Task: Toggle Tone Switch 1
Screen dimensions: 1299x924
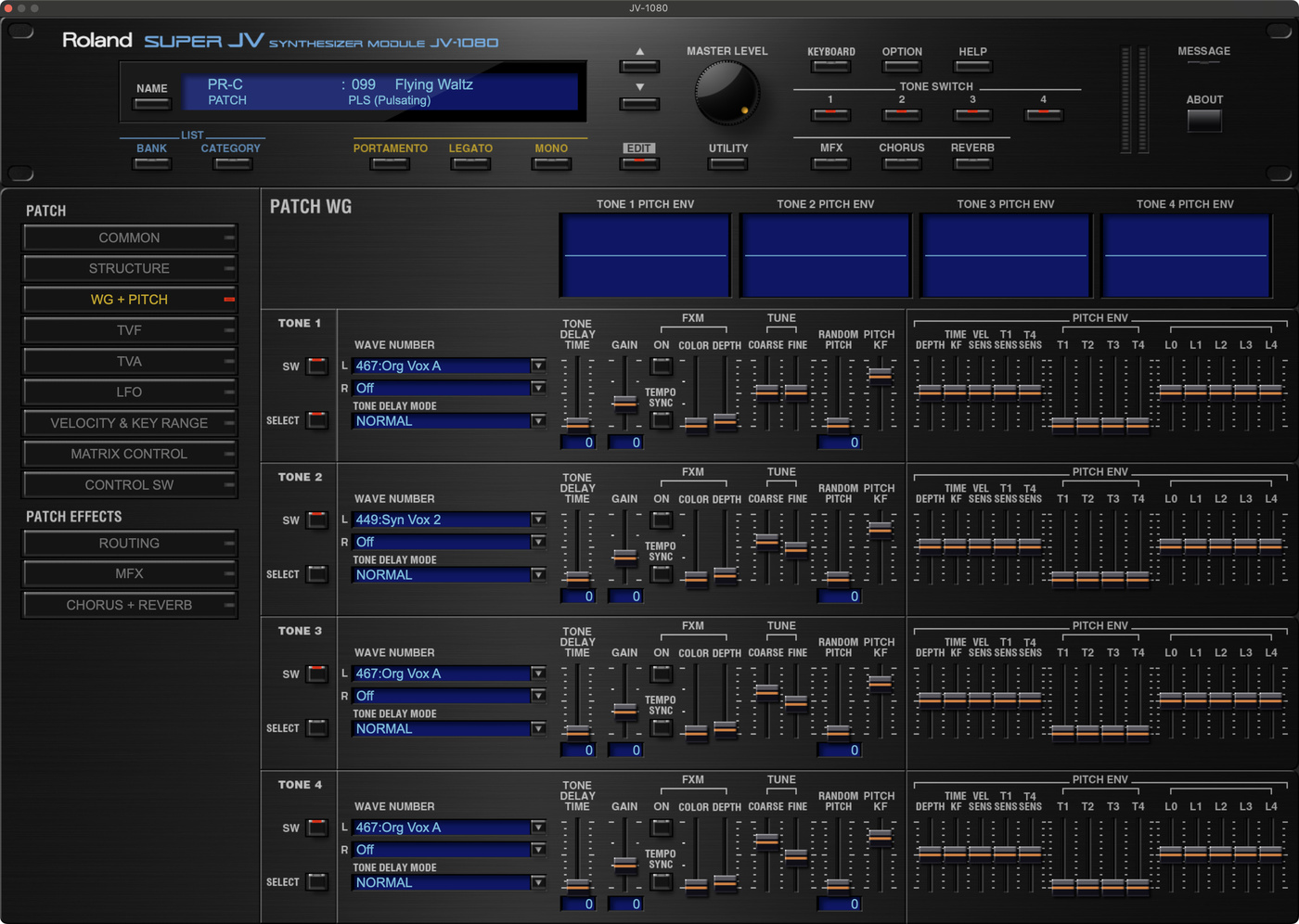Action: [830, 115]
